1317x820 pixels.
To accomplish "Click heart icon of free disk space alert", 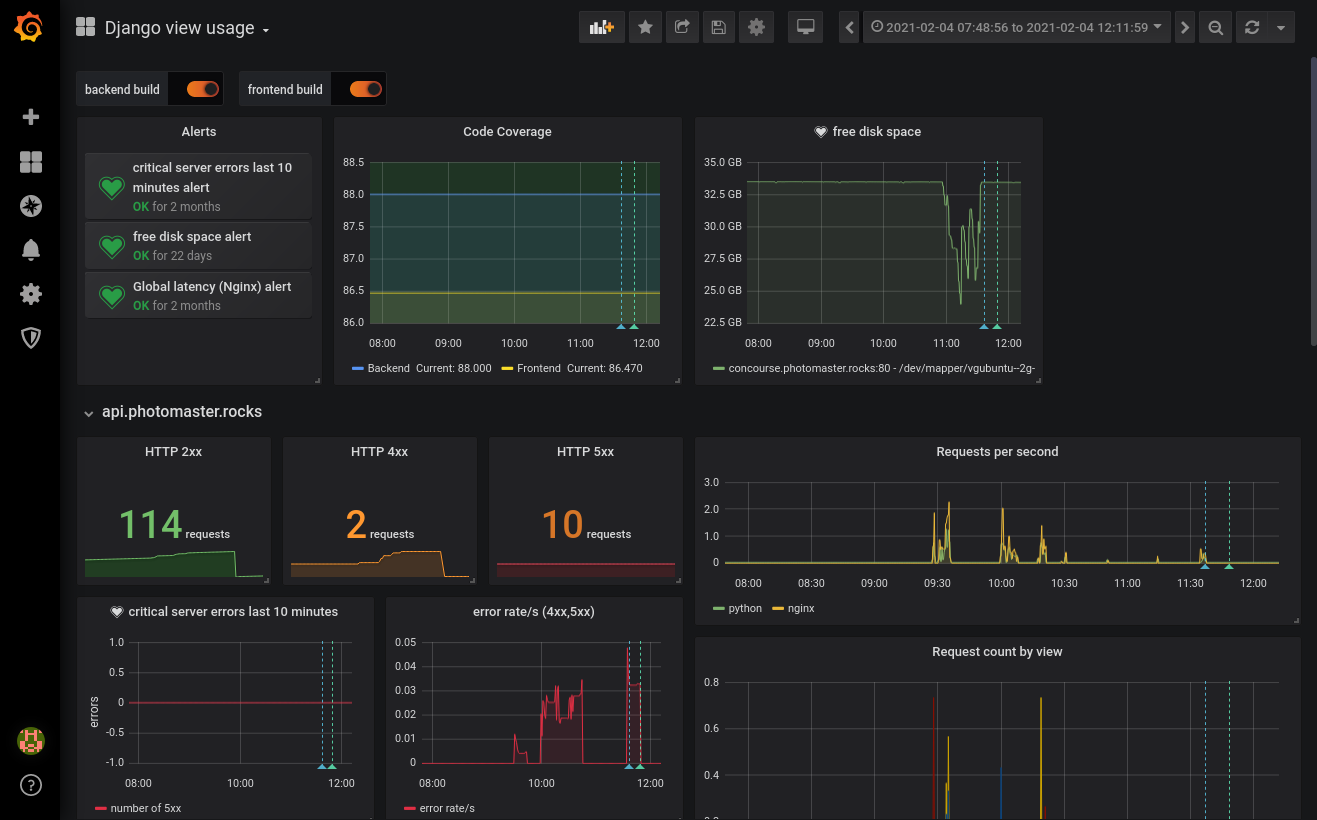I will tap(111, 246).
